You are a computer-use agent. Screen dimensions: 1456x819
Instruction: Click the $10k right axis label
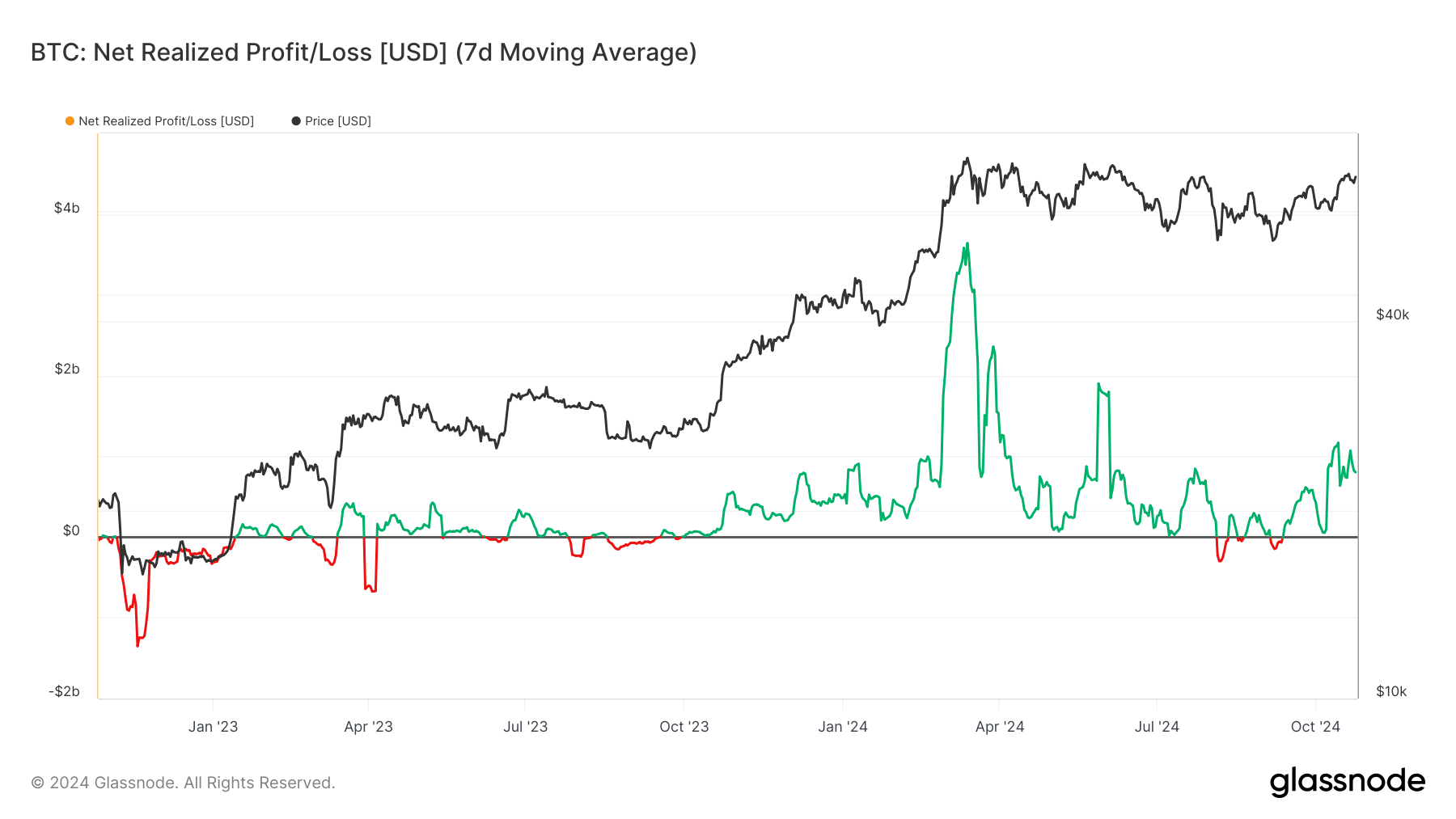1391,692
